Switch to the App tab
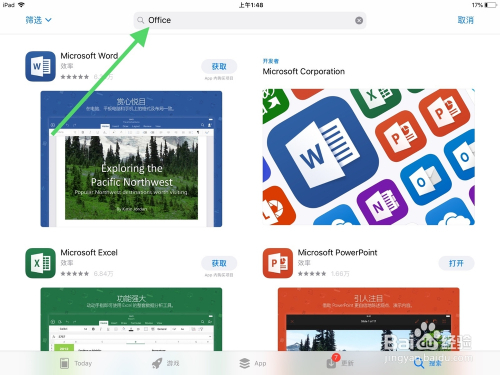 point(253,363)
